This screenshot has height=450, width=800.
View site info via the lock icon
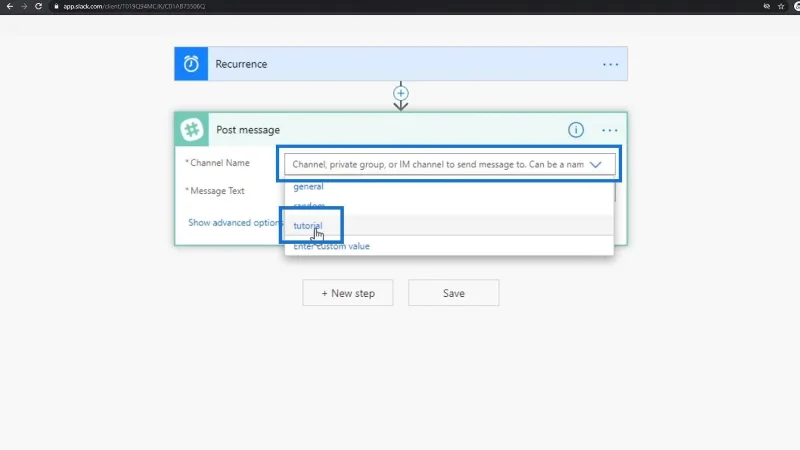56,6
